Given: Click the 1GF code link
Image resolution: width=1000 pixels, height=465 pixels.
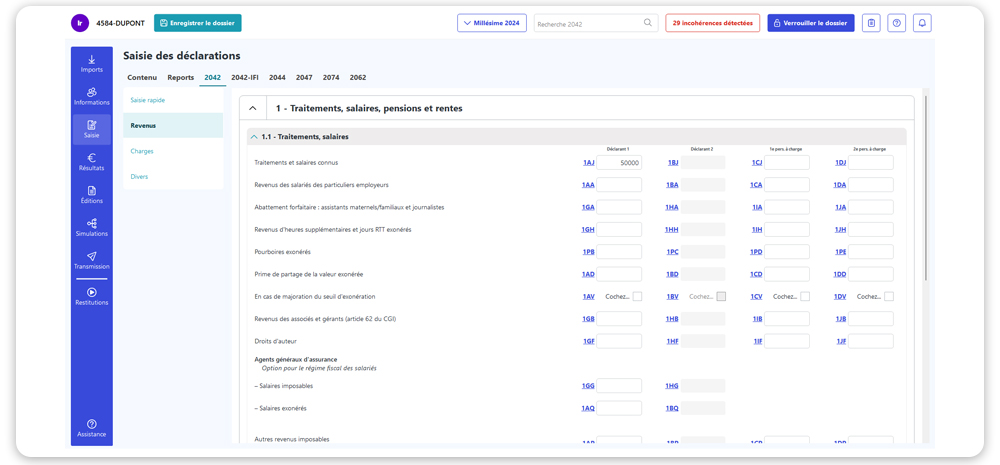Looking at the screenshot, I should (589, 341).
